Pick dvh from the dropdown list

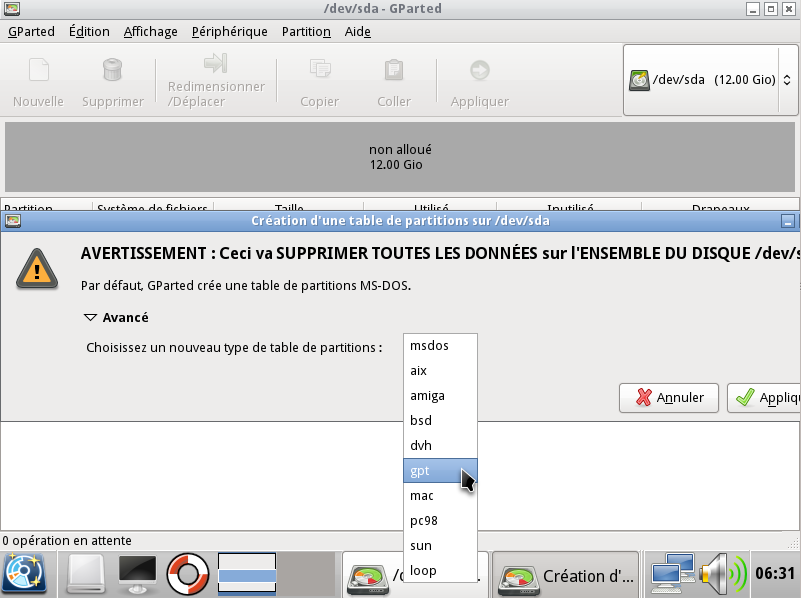(x=440, y=446)
